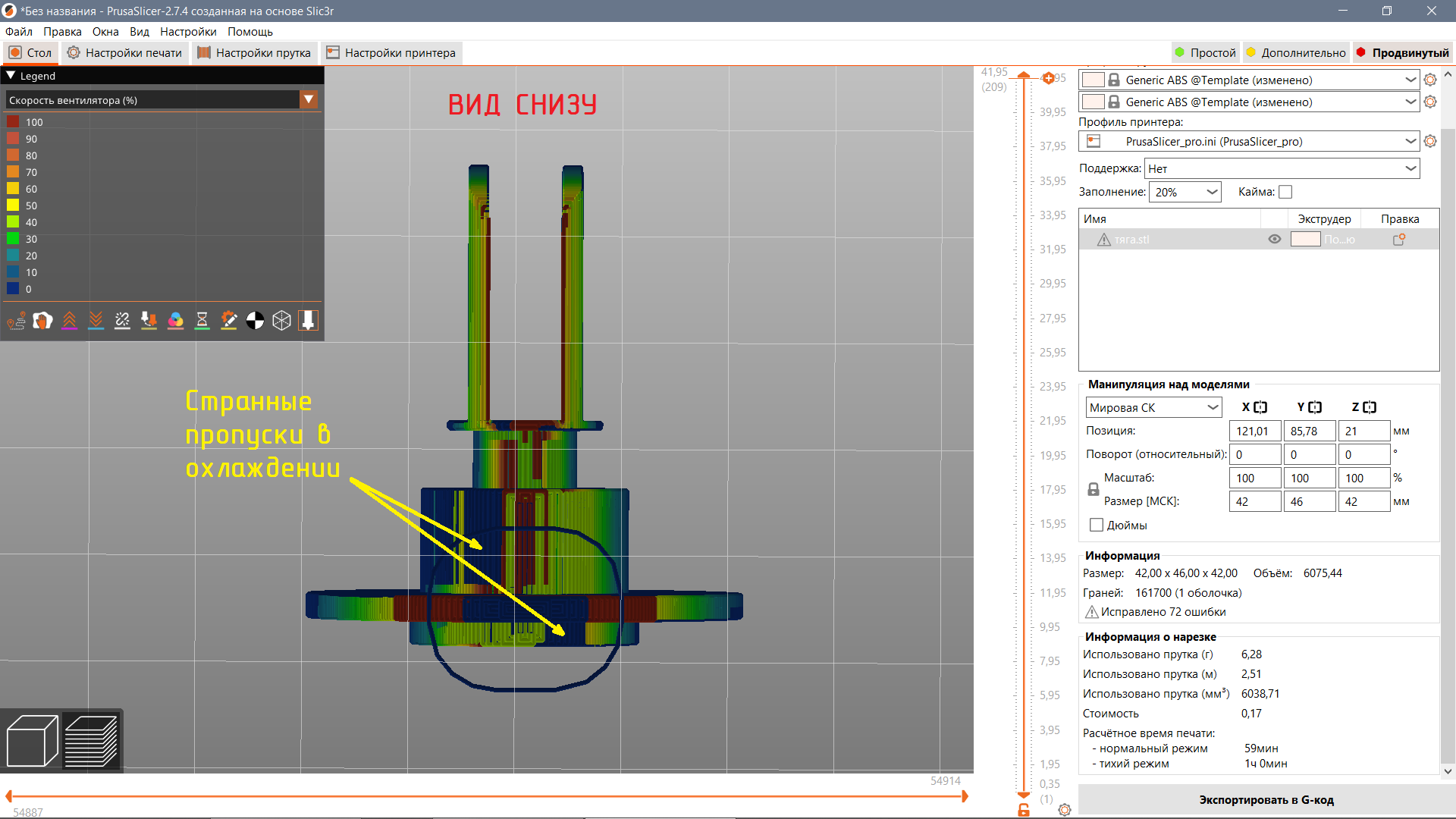The height and width of the screenshot is (819, 1456).
Task: Open the Поддержка supports dropdown
Action: click(x=1282, y=168)
